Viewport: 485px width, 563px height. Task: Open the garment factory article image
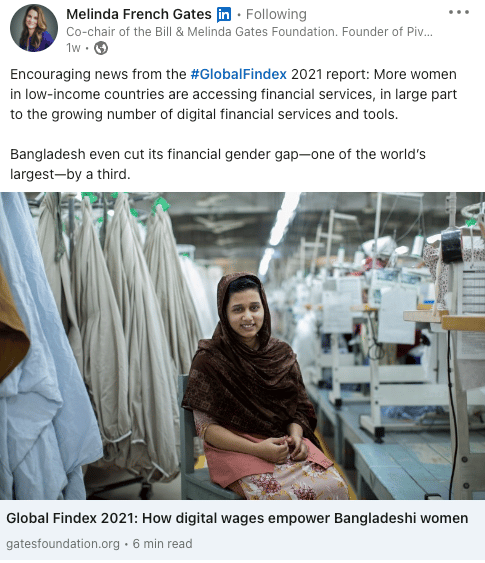tap(242, 346)
